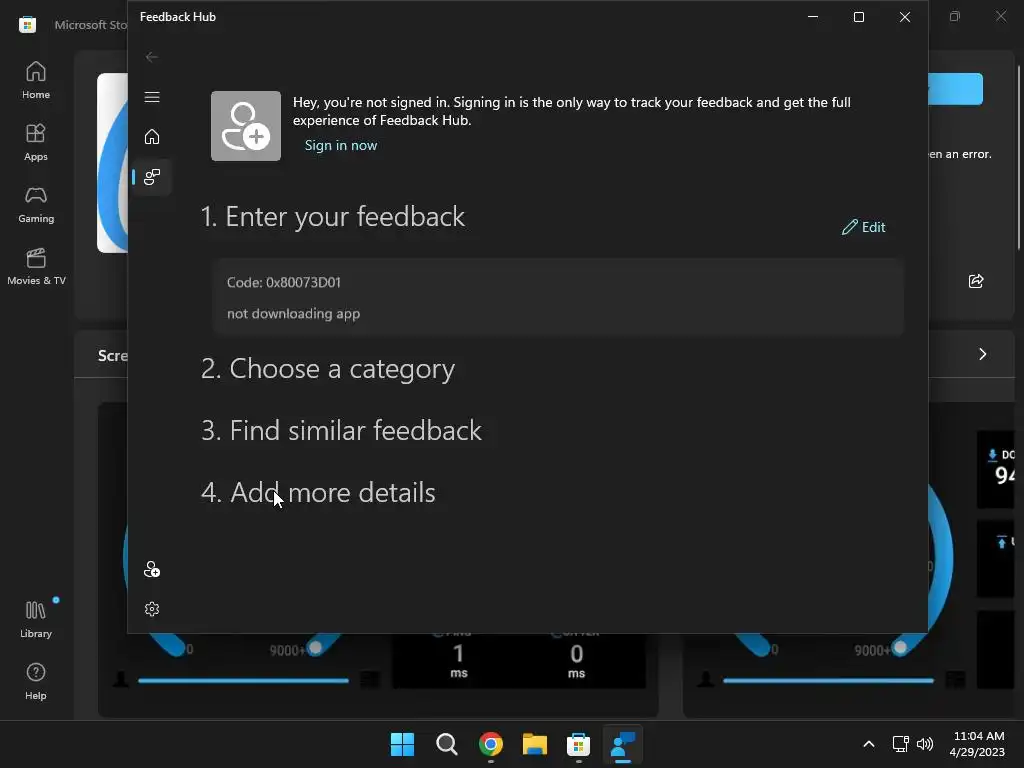Viewport: 1024px width, 768px height.
Task: Open Feedback Hub settings gear
Action: (152, 609)
